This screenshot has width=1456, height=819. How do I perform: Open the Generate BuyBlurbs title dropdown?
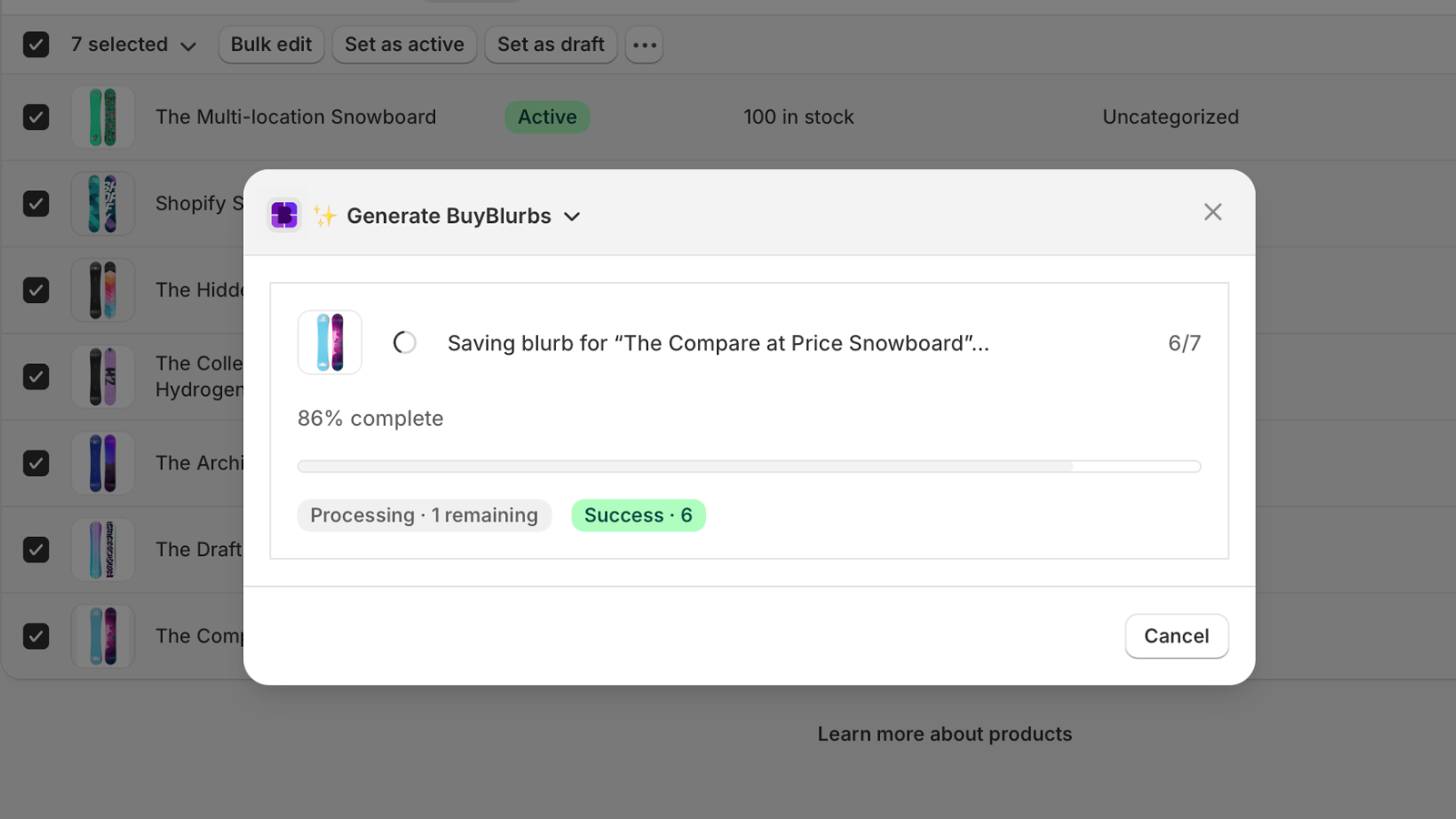571,216
